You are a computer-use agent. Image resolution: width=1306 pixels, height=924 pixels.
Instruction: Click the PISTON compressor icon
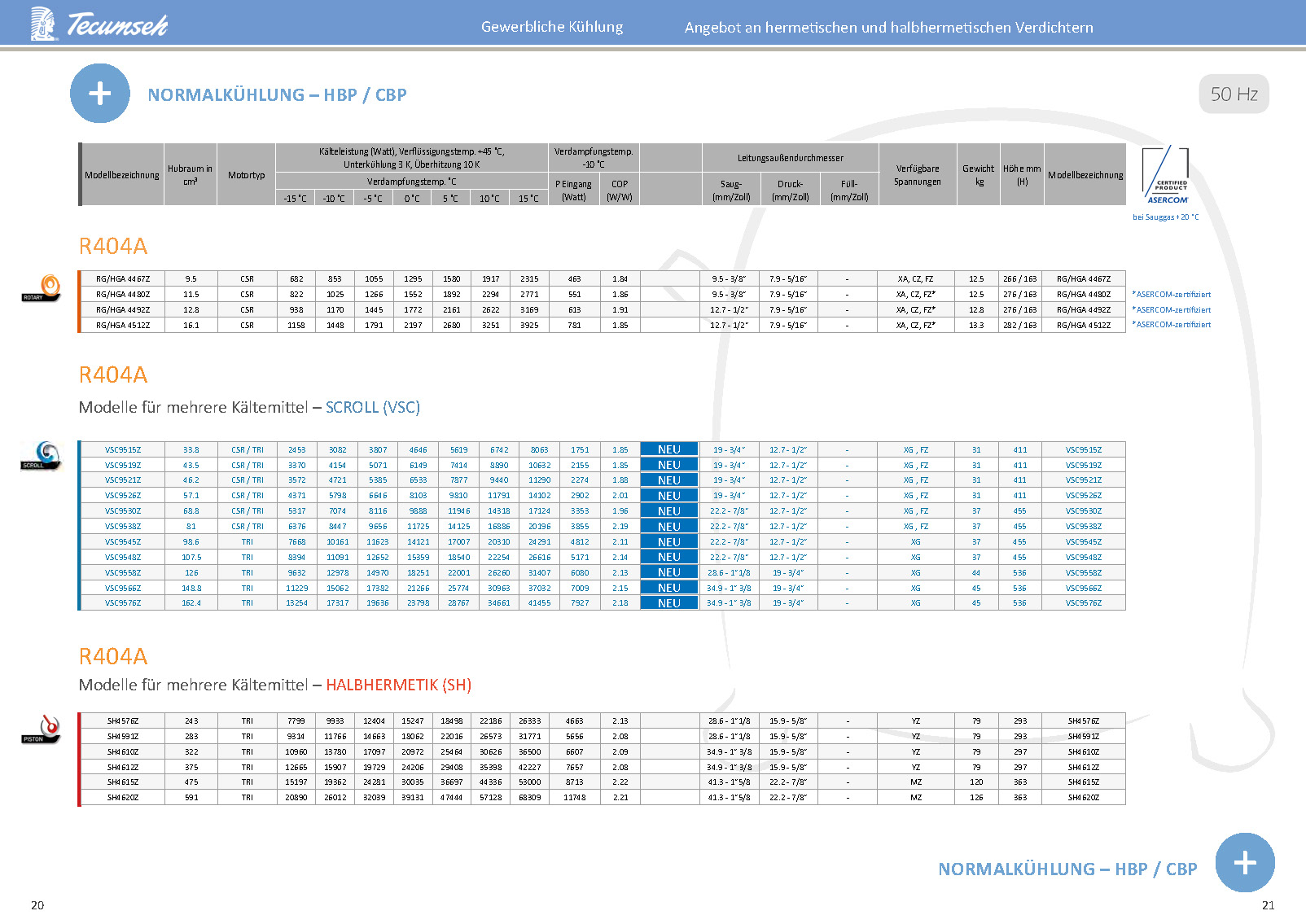tap(42, 729)
